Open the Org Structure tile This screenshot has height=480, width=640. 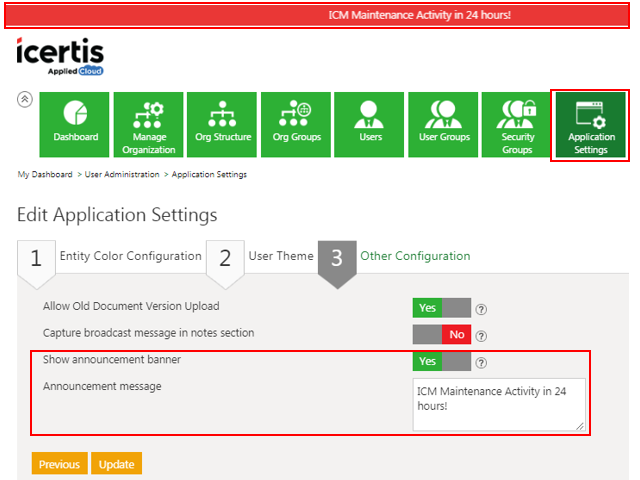tap(222, 125)
